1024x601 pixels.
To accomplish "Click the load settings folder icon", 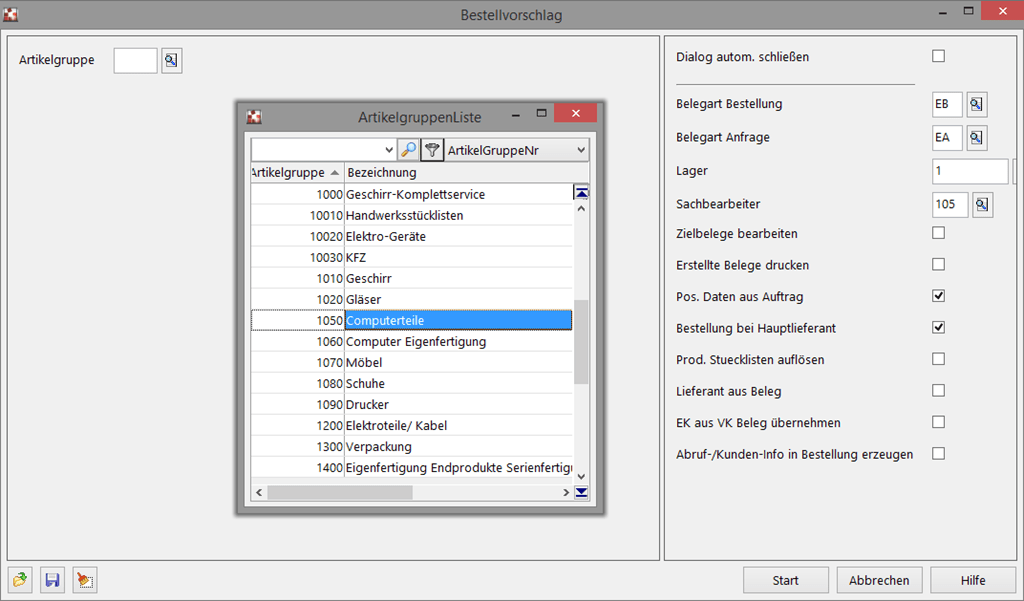I will click(21, 580).
